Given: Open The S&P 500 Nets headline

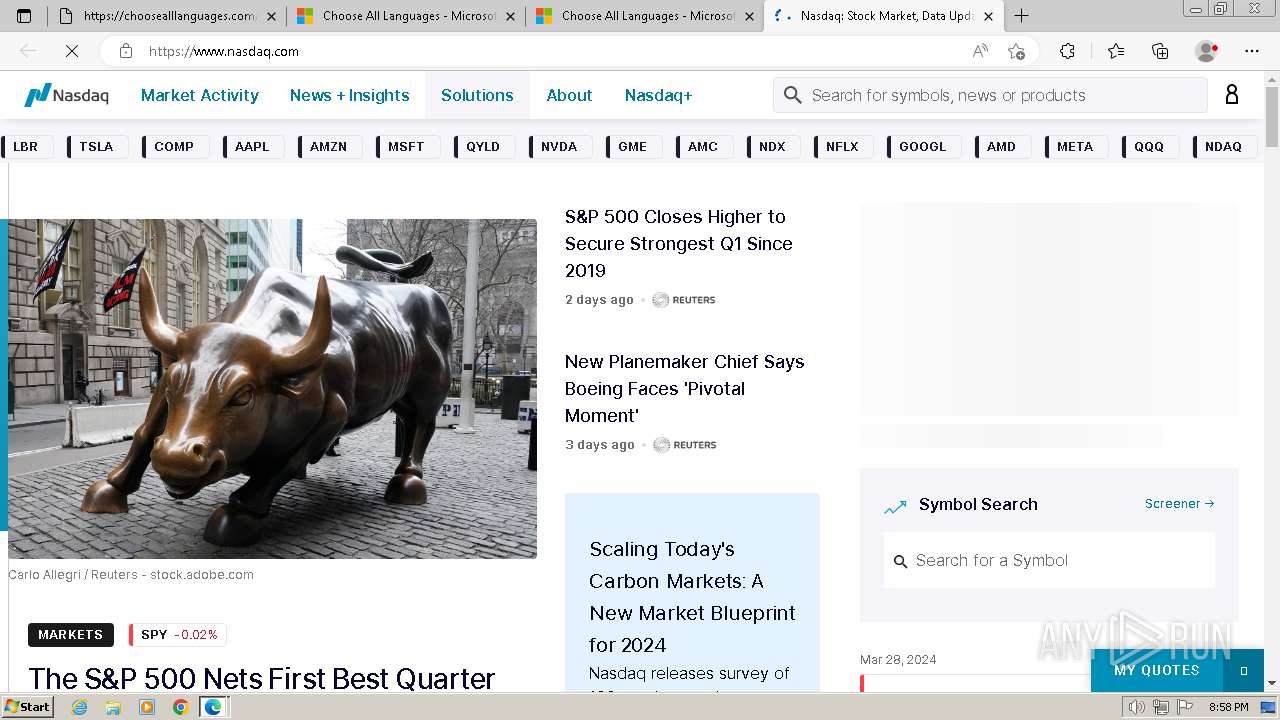Looking at the screenshot, I should 262,679.
